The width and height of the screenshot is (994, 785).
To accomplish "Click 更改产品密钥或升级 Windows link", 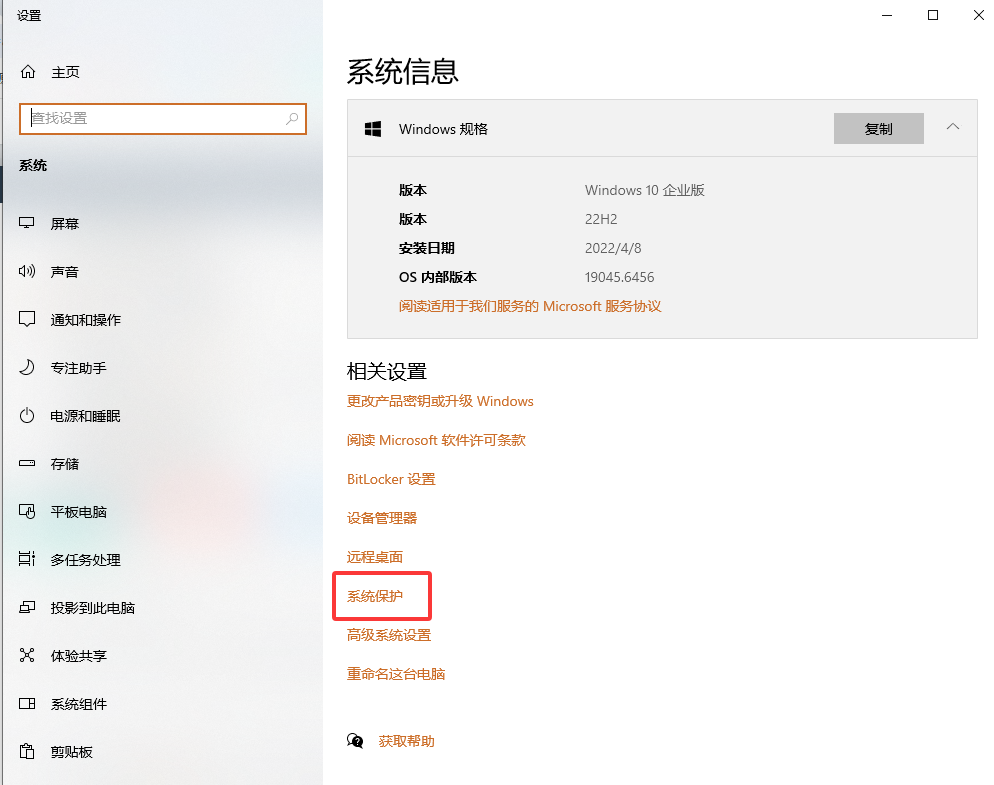I will coord(440,401).
